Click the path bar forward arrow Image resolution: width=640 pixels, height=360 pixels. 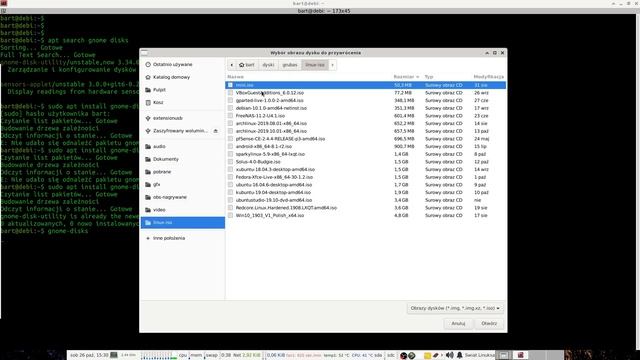332,65
